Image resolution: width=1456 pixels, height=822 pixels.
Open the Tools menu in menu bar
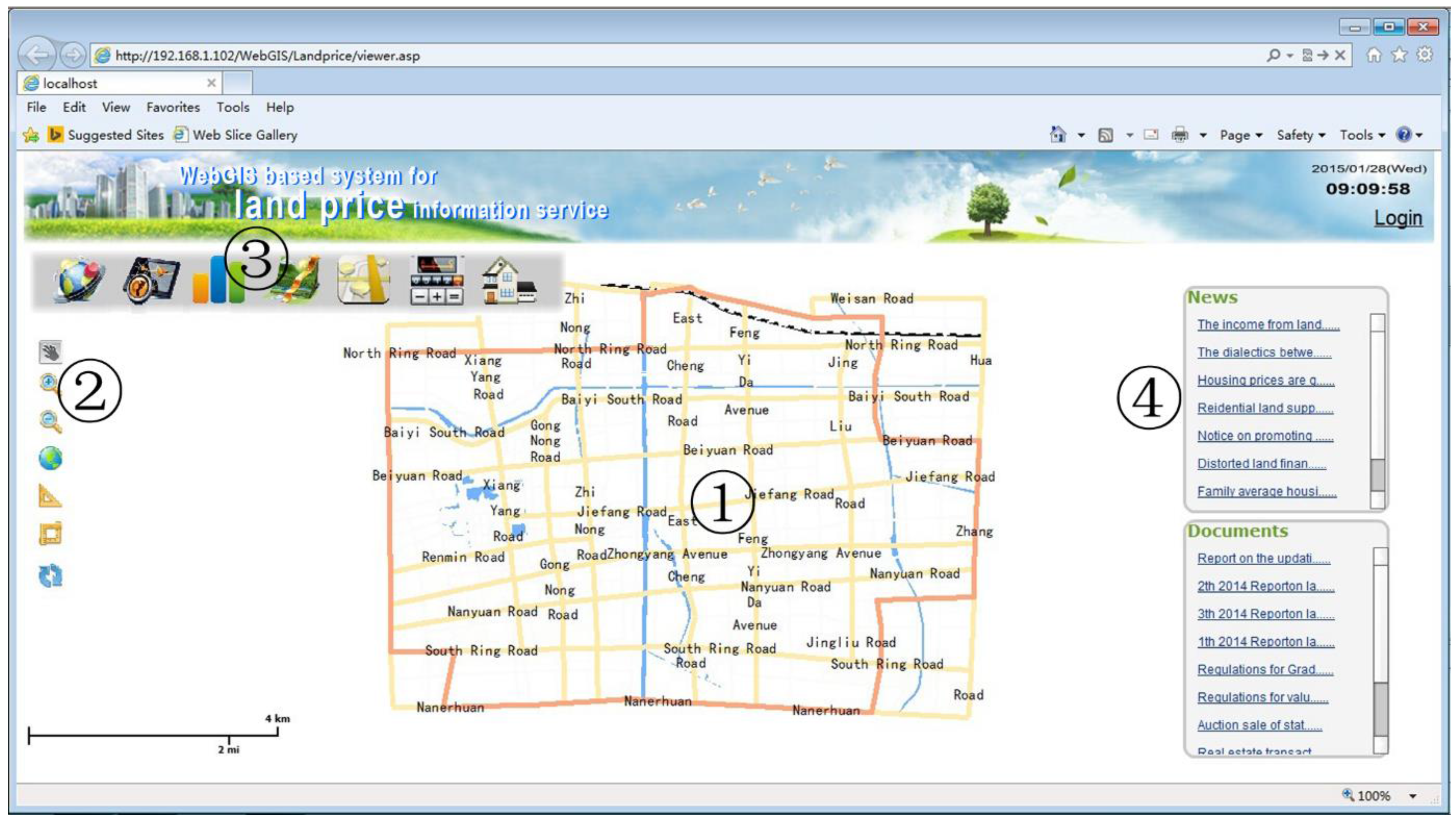tap(233, 107)
